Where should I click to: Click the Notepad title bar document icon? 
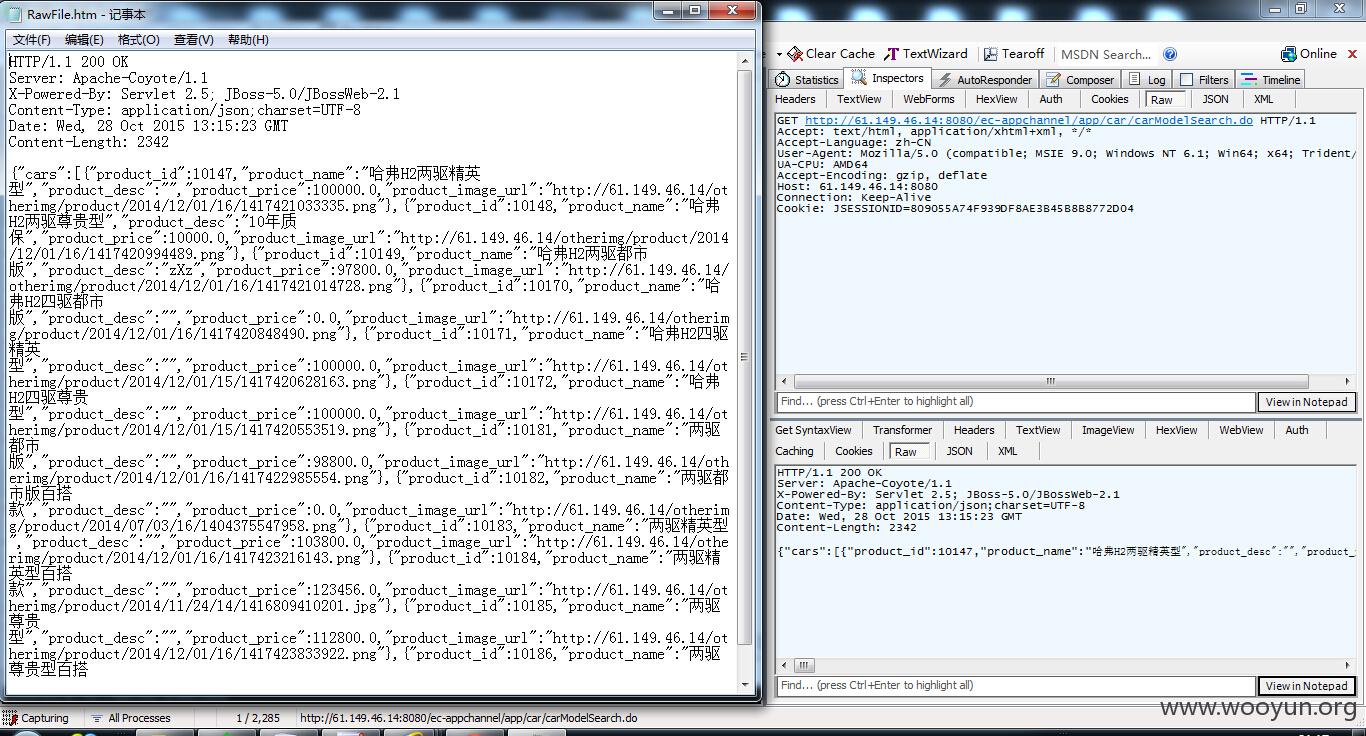(x=15, y=14)
